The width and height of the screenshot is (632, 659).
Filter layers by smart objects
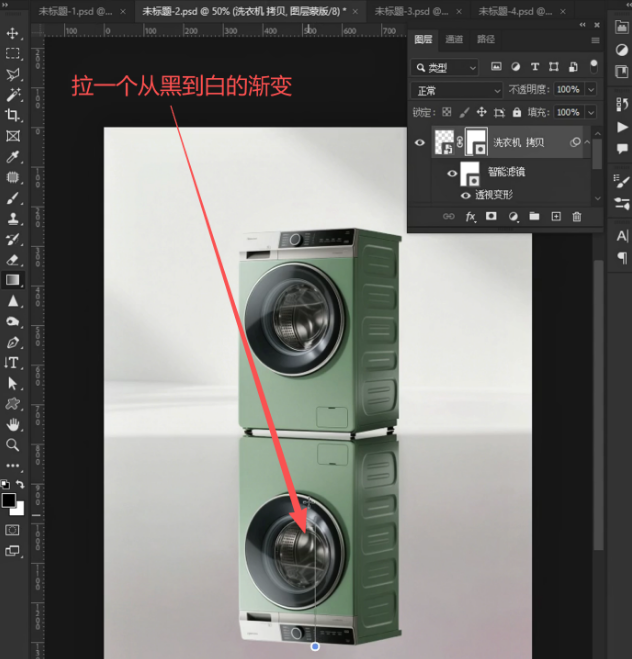573,66
